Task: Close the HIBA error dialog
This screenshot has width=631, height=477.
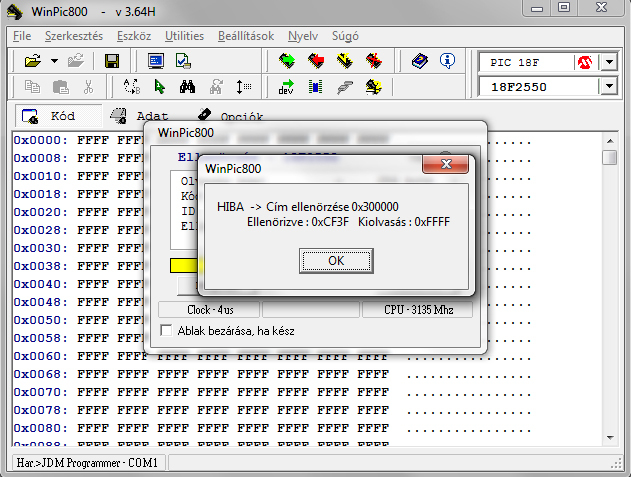Action: pyautogui.click(x=445, y=164)
